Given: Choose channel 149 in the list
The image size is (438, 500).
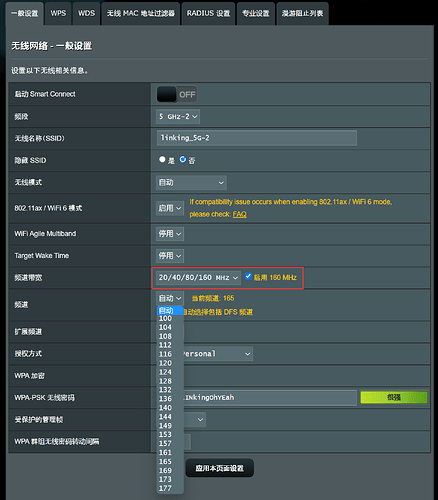Looking at the screenshot, I should pyautogui.click(x=170, y=426).
